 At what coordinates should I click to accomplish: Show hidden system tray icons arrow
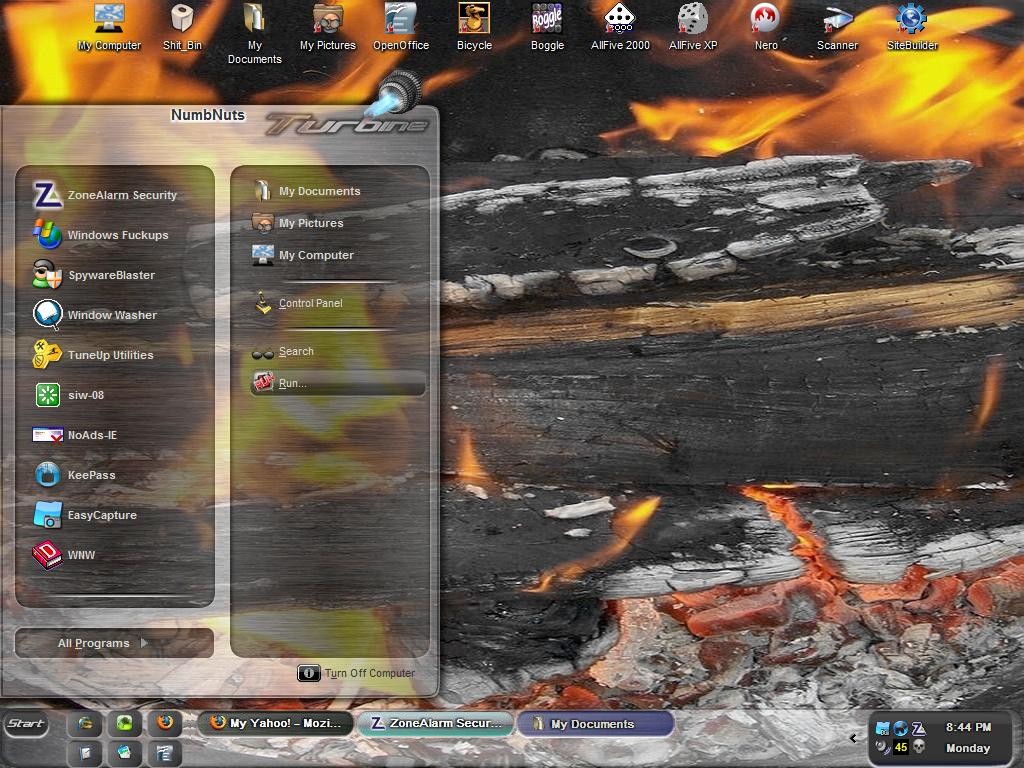coord(853,738)
